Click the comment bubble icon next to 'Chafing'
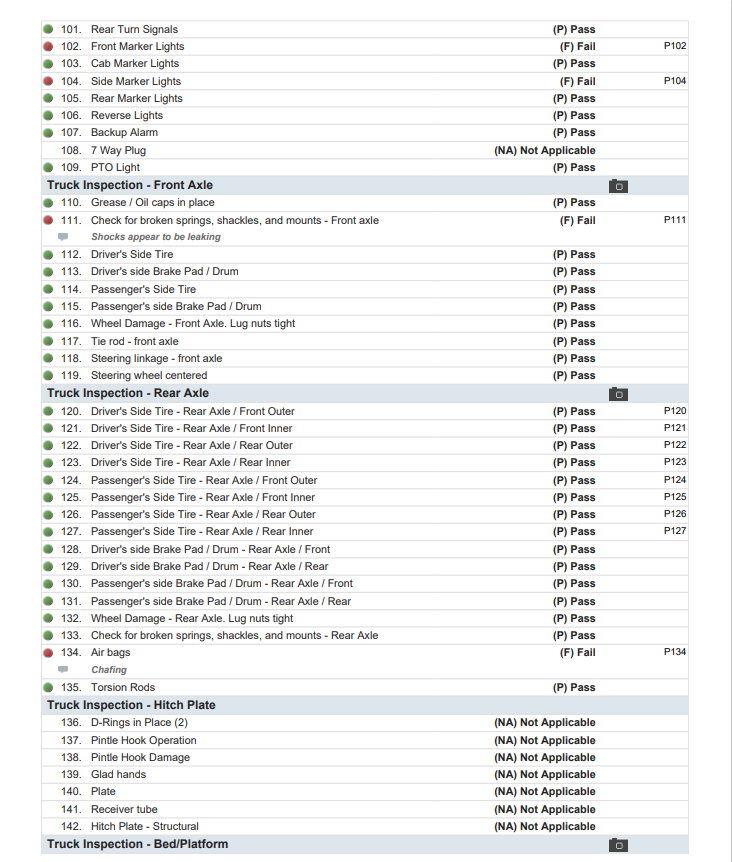 click(64, 670)
